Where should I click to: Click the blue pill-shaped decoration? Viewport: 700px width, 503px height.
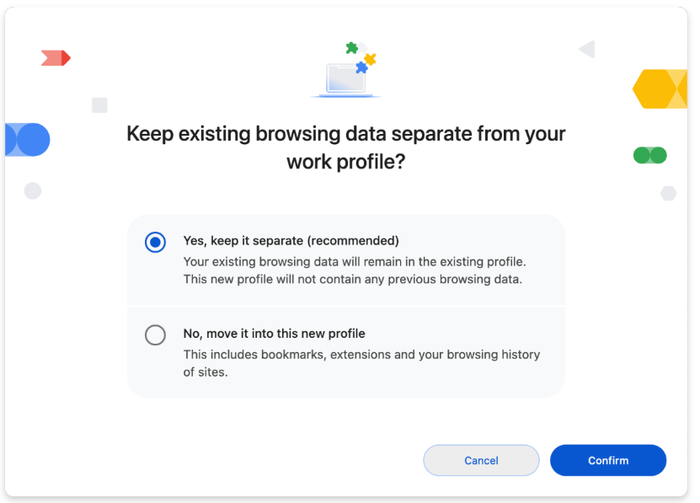pos(27,140)
